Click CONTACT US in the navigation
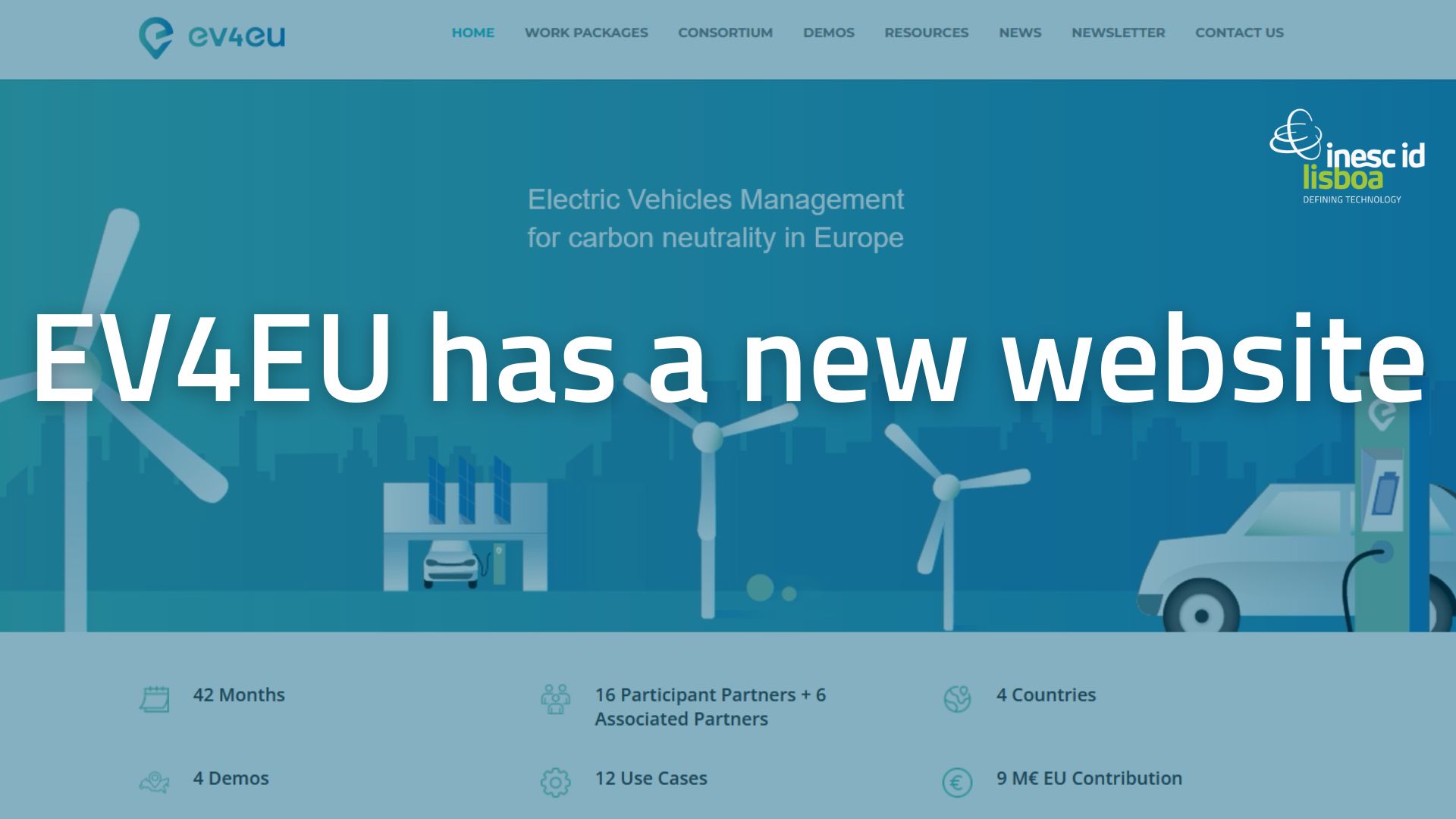This screenshot has height=819, width=1456. click(x=1239, y=33)
